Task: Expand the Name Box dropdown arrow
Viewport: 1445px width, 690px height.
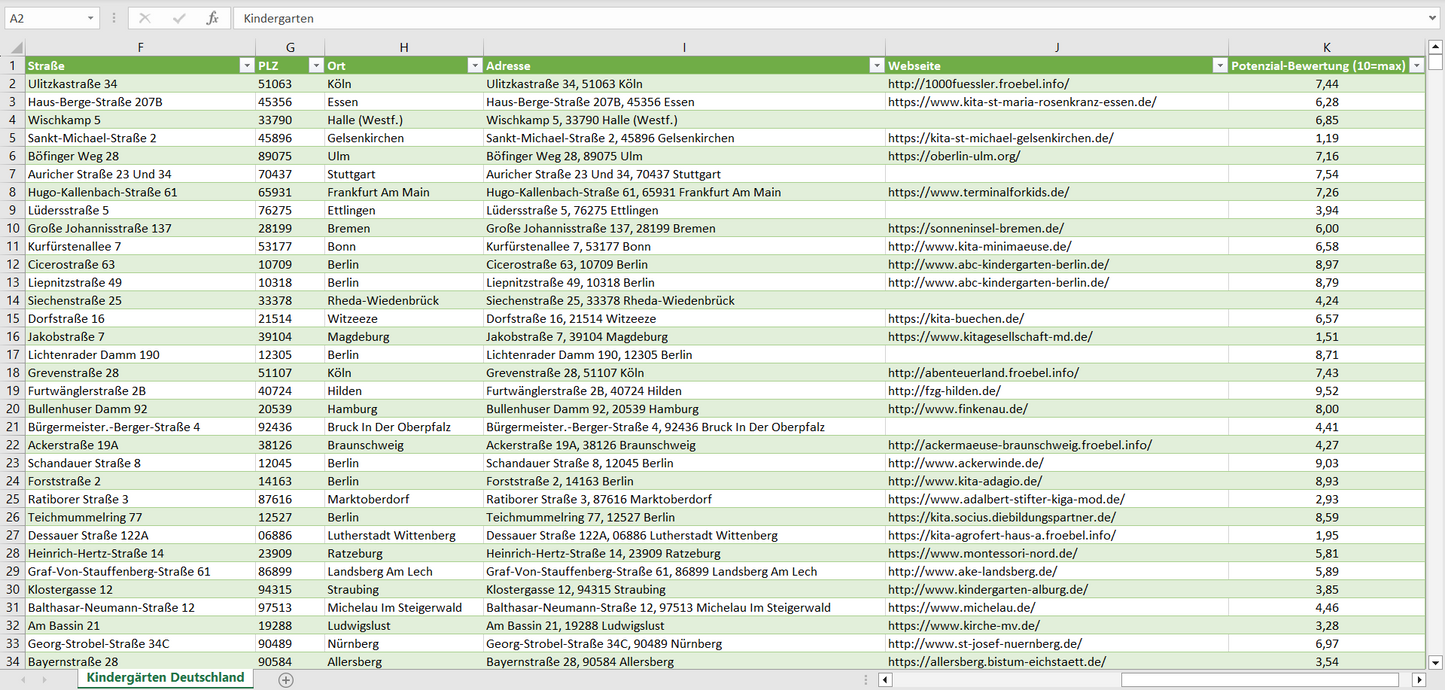Action: (91, 18)
